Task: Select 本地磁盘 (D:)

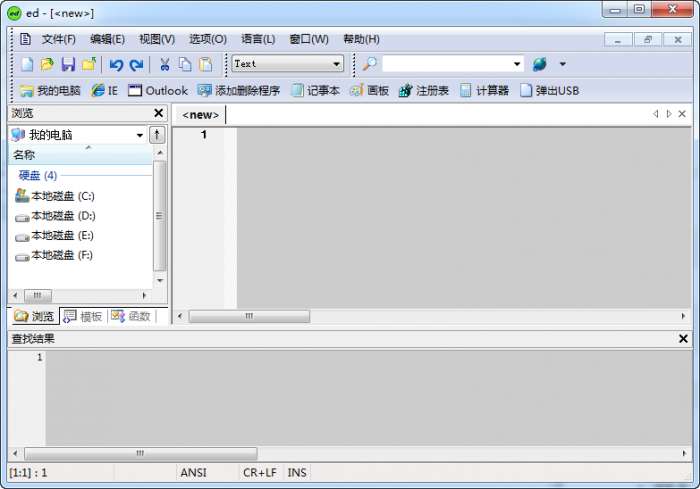Action: click(x=55, y=216)
